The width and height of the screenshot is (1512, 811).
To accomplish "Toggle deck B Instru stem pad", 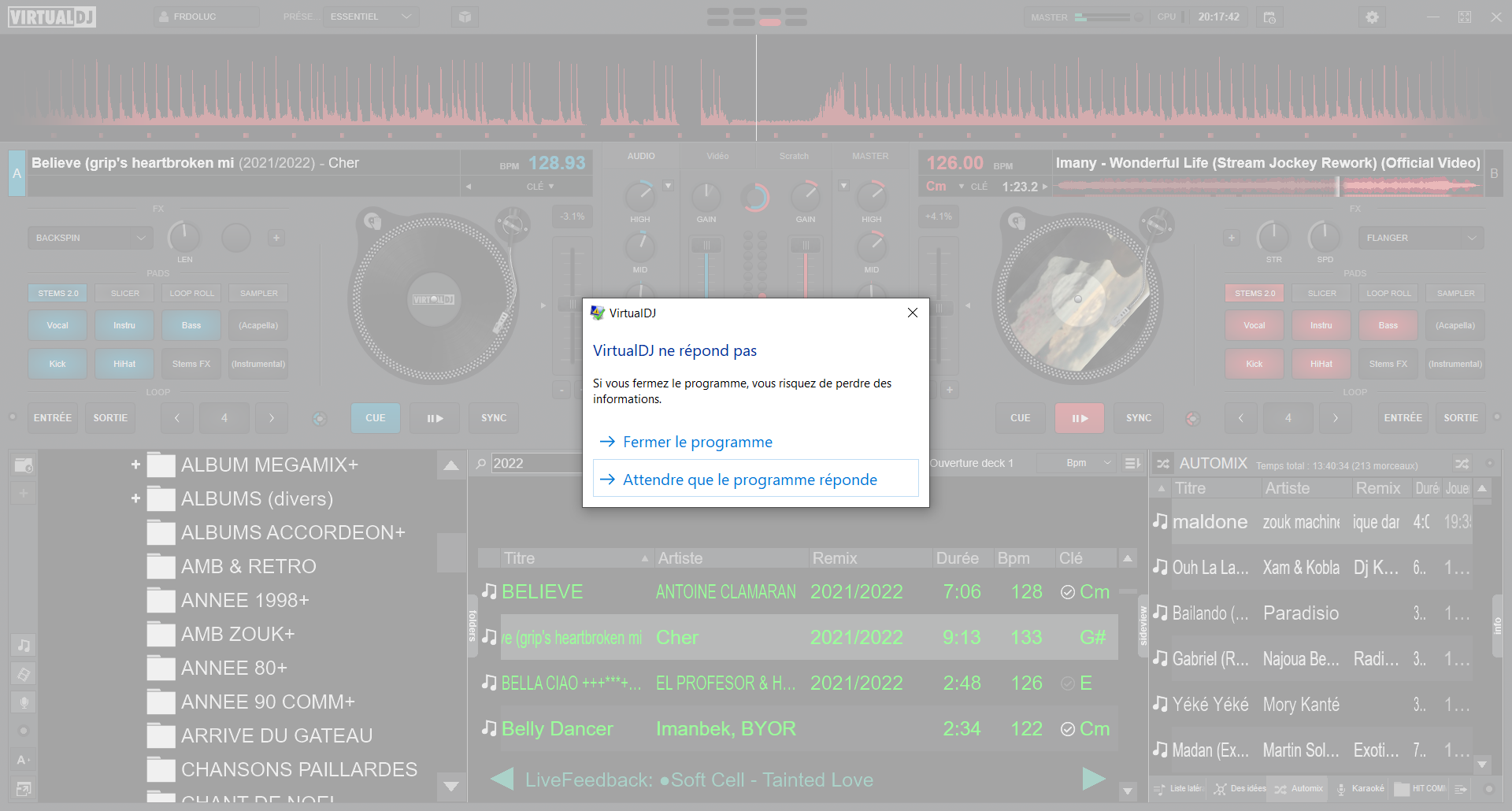I will point(1321,325).
